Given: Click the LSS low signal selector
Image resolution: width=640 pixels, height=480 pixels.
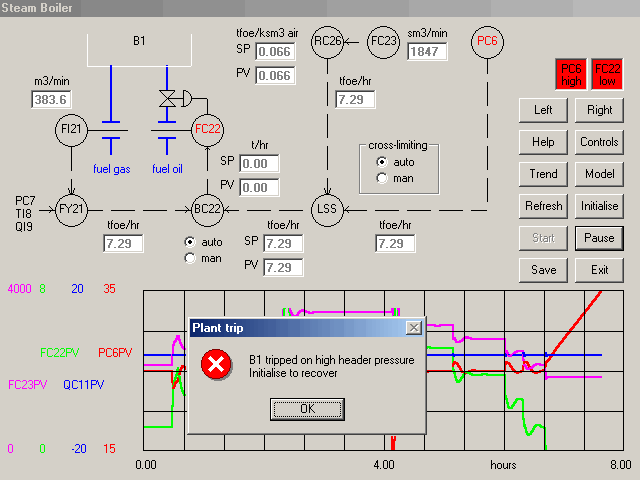Looking at the screenshot, I should point(327,208).
